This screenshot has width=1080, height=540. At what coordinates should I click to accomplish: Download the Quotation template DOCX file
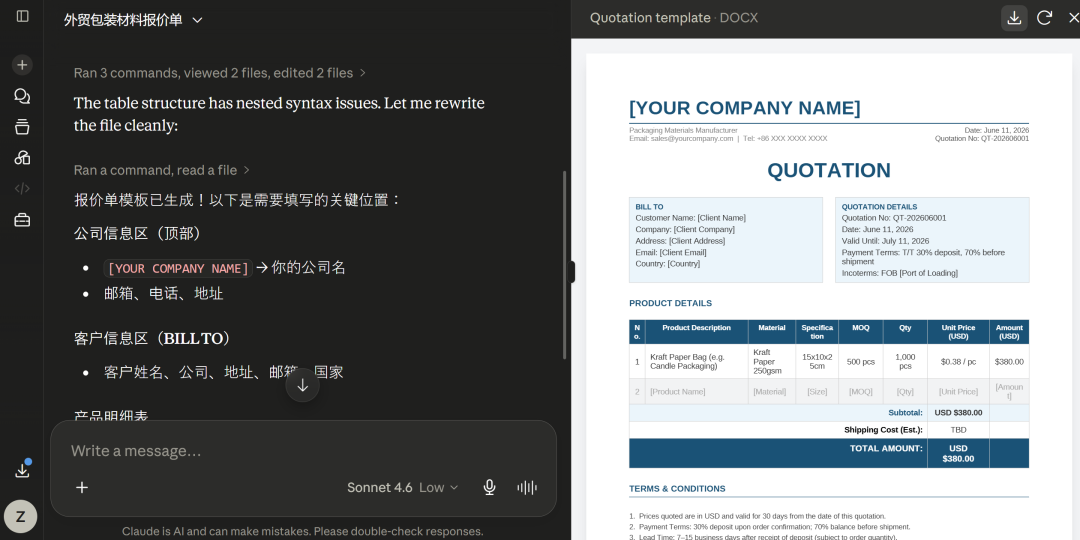(1014, 18)
